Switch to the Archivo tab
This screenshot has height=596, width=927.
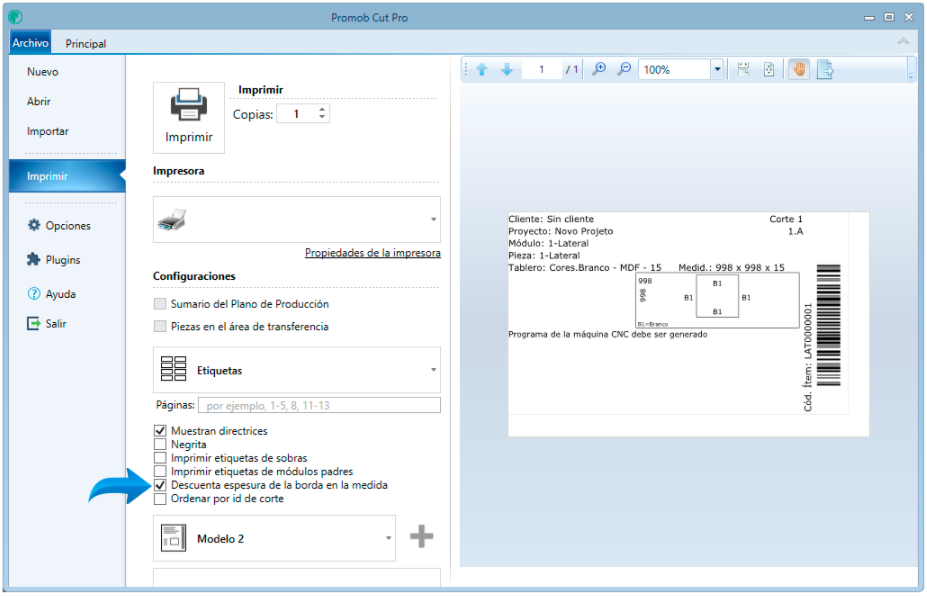[x=30, y=43]
